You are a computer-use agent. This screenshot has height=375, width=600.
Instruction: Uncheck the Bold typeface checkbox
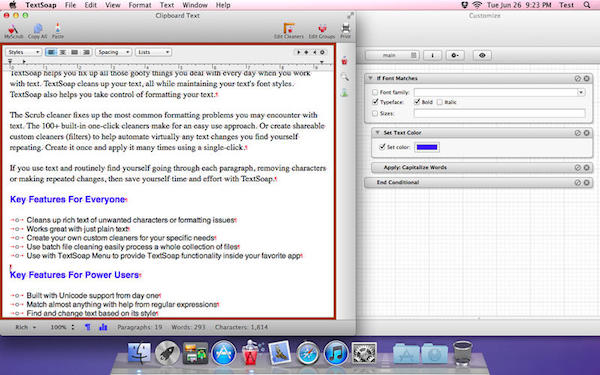coord(417,102)
